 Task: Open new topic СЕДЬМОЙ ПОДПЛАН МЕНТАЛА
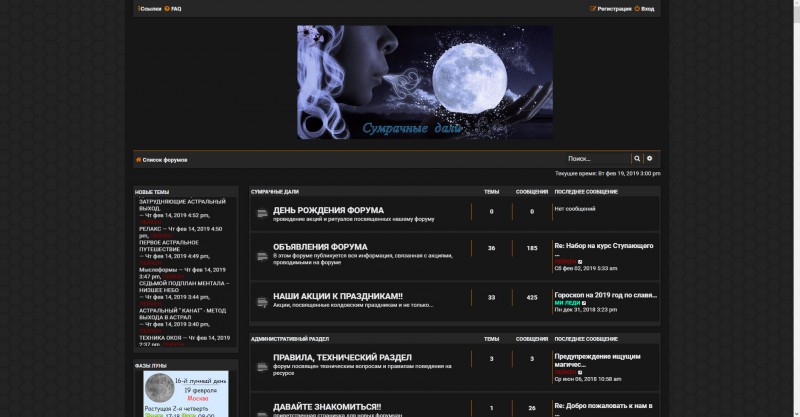(184, 287)
